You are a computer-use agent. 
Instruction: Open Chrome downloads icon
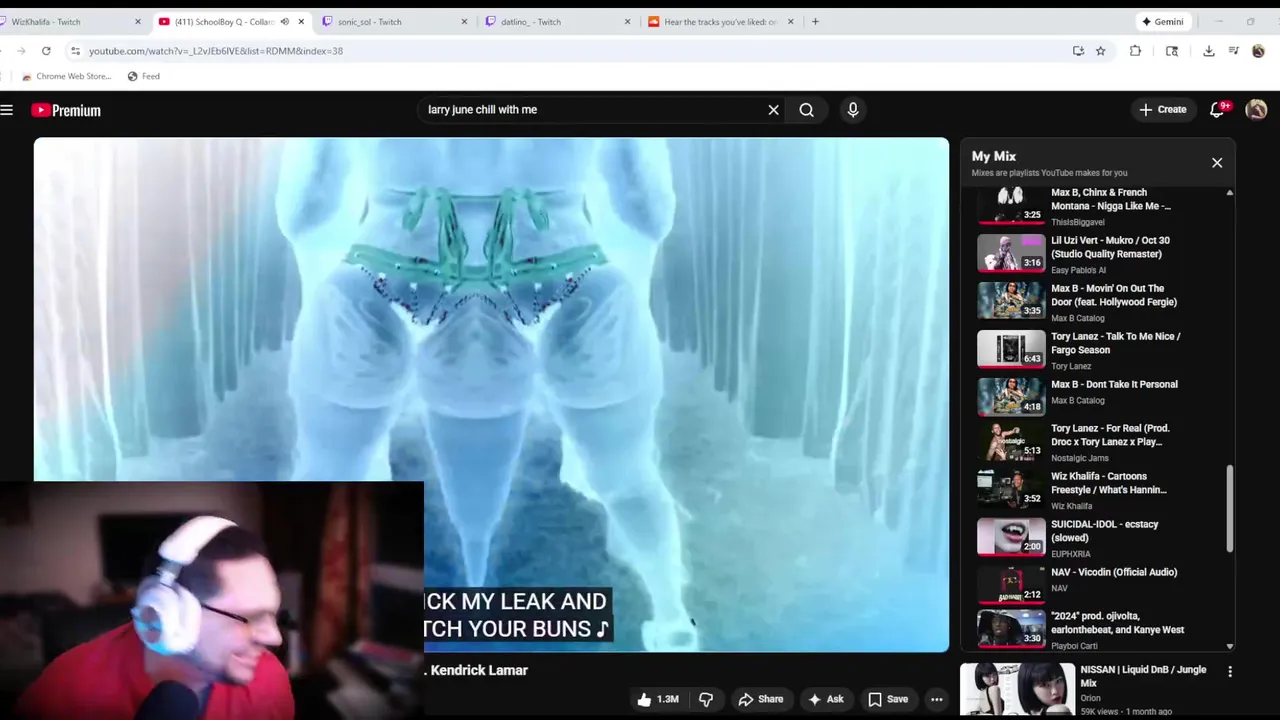pos(1209,51)
